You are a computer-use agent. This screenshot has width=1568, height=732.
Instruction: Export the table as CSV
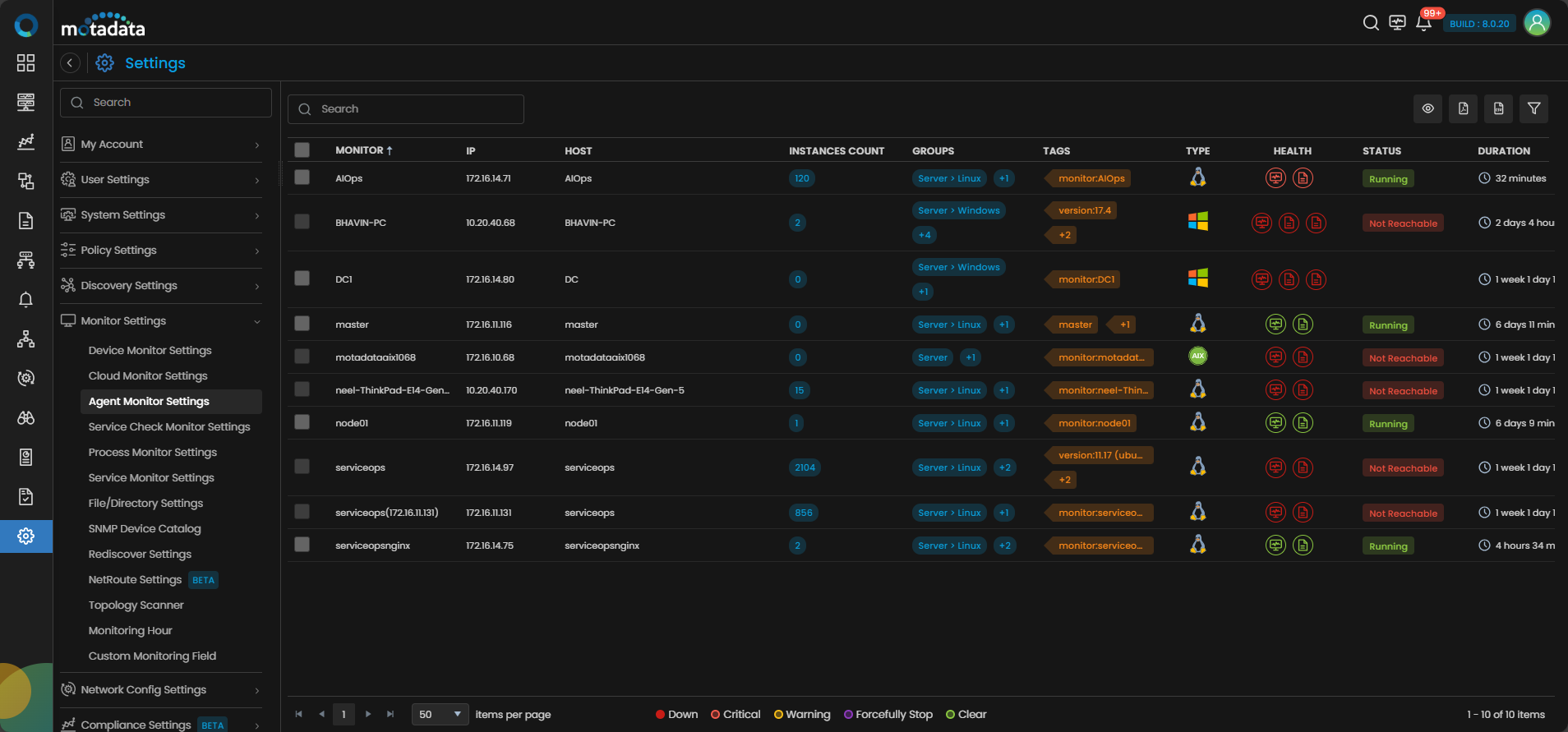(1498, 108)
